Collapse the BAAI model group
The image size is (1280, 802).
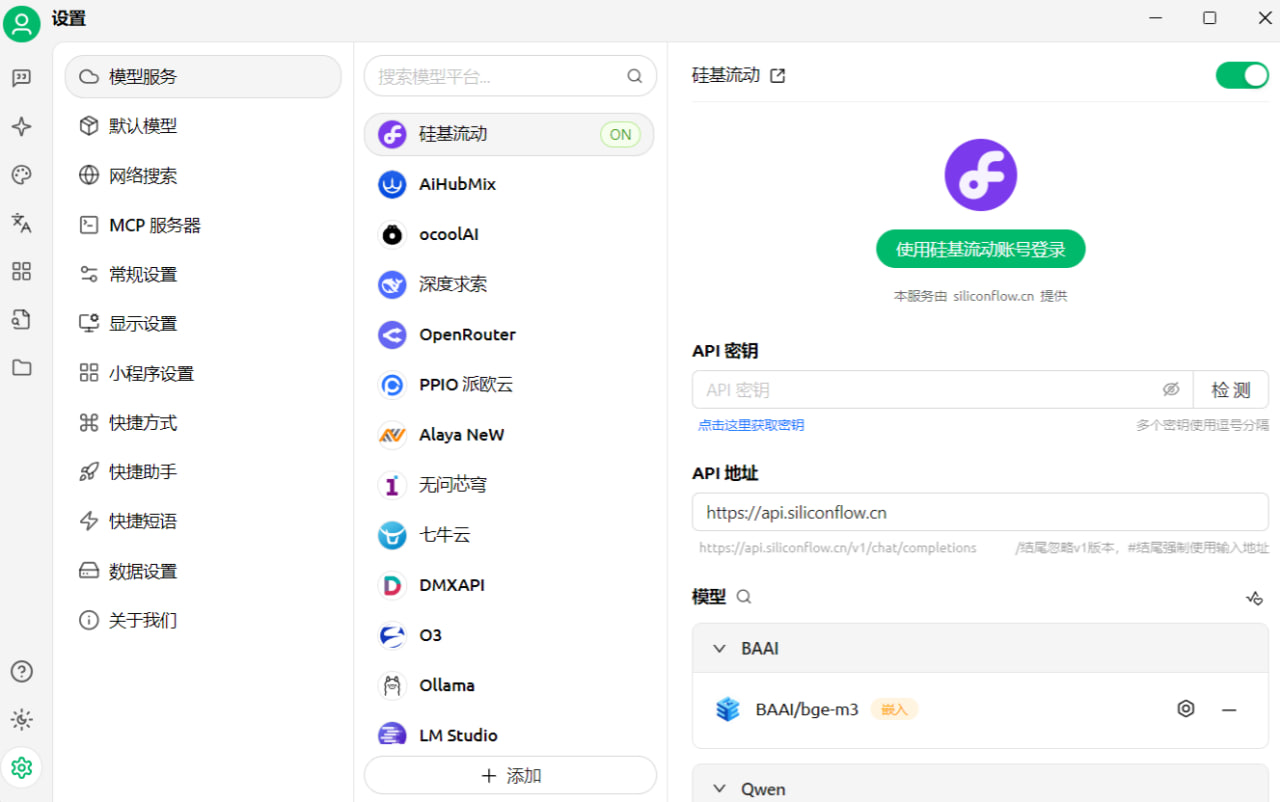[x=719, y=649]
